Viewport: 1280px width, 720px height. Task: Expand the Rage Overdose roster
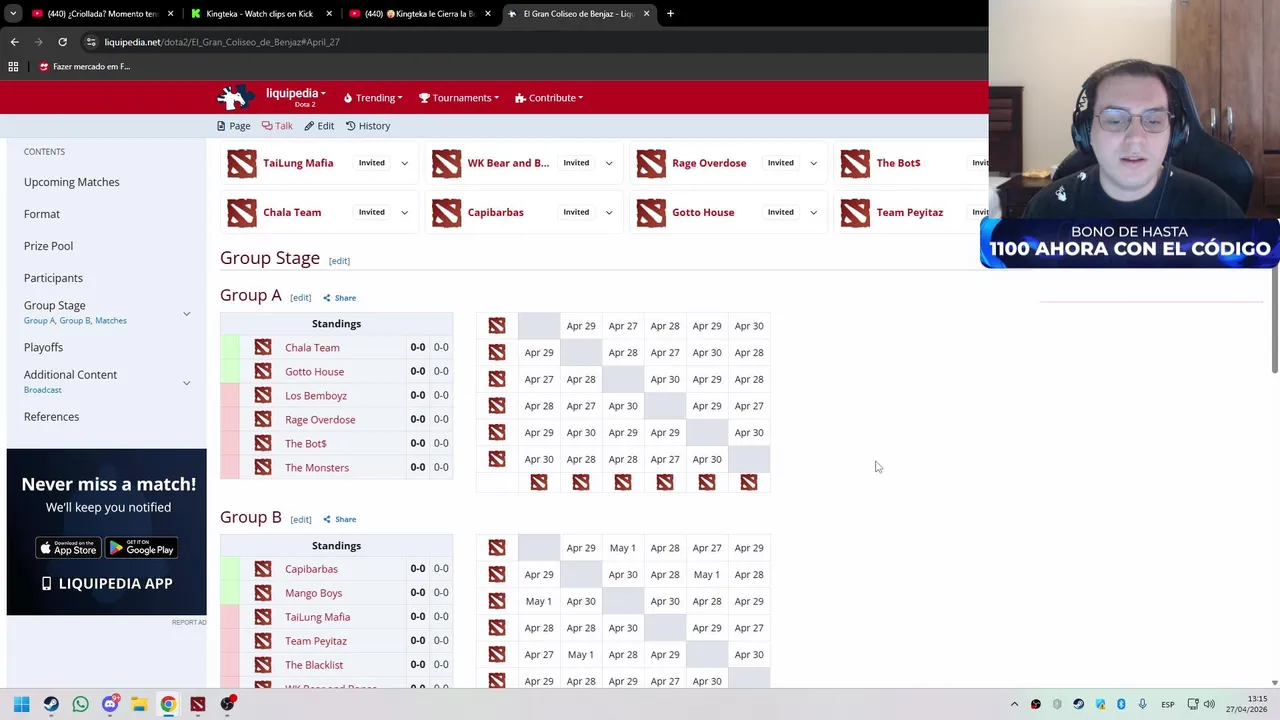(813, 163)
